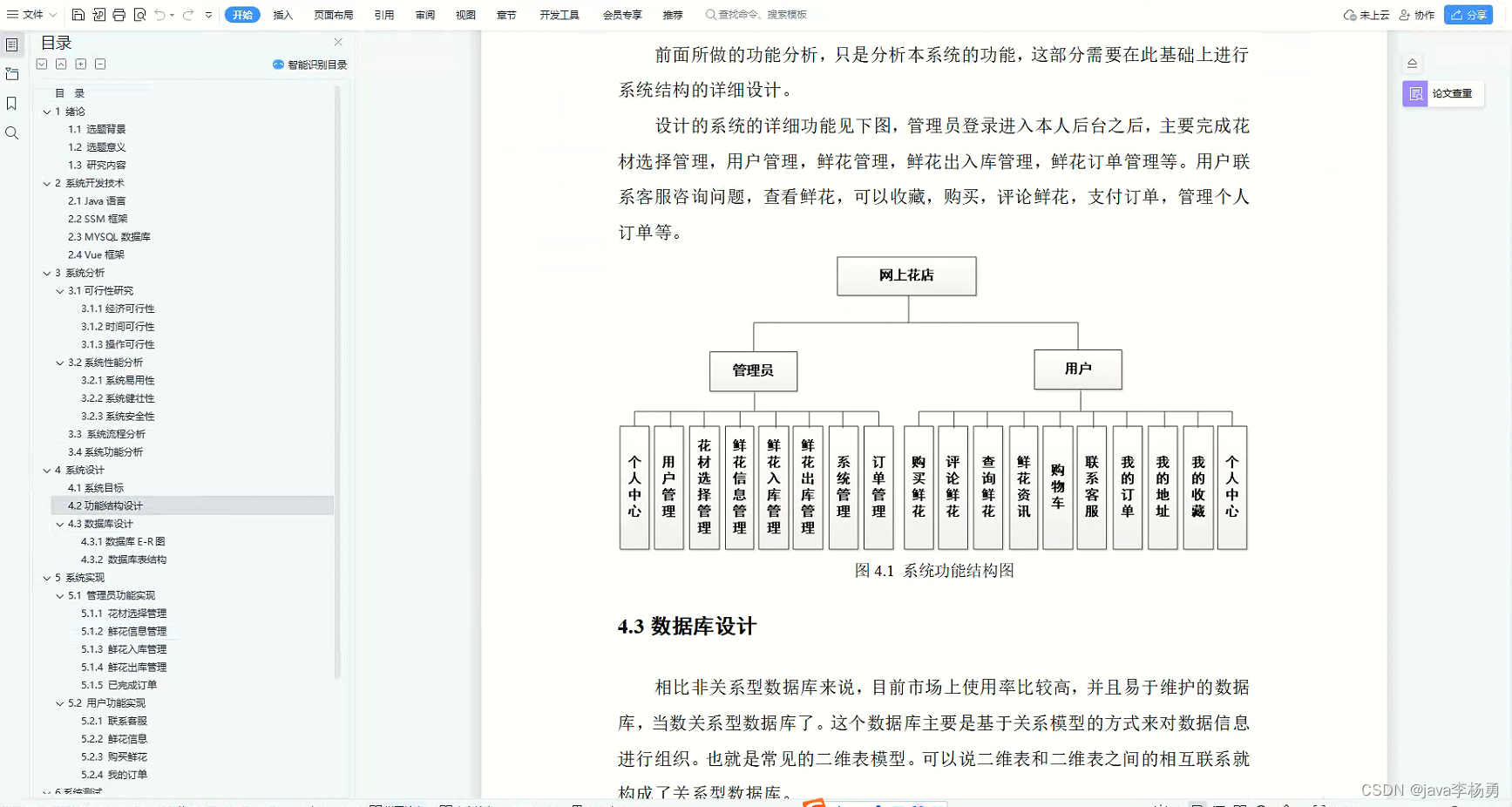1512x807 pixels.
Task: Click the collapse side panel arrow icon
Action: coord(1413,63)
